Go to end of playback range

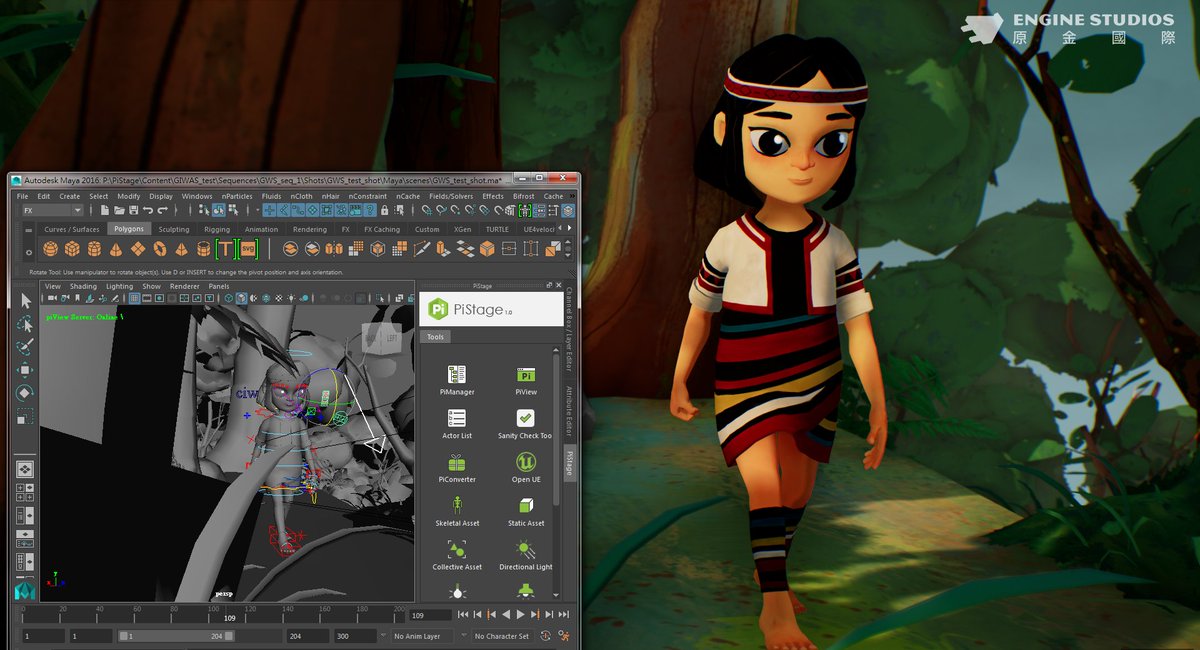564,614
